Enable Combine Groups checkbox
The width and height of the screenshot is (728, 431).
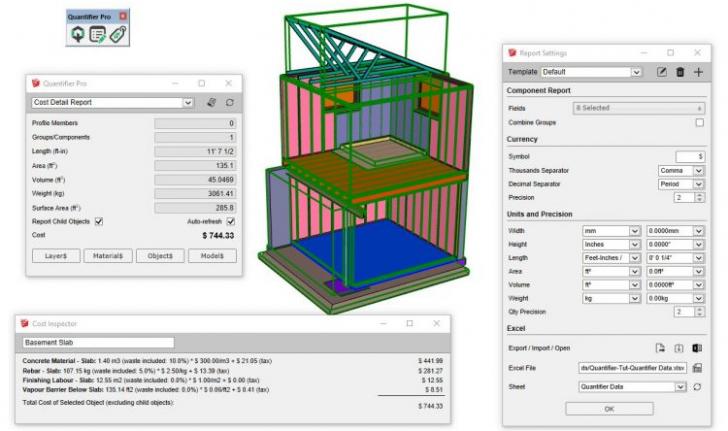click(x=700, y=123)
